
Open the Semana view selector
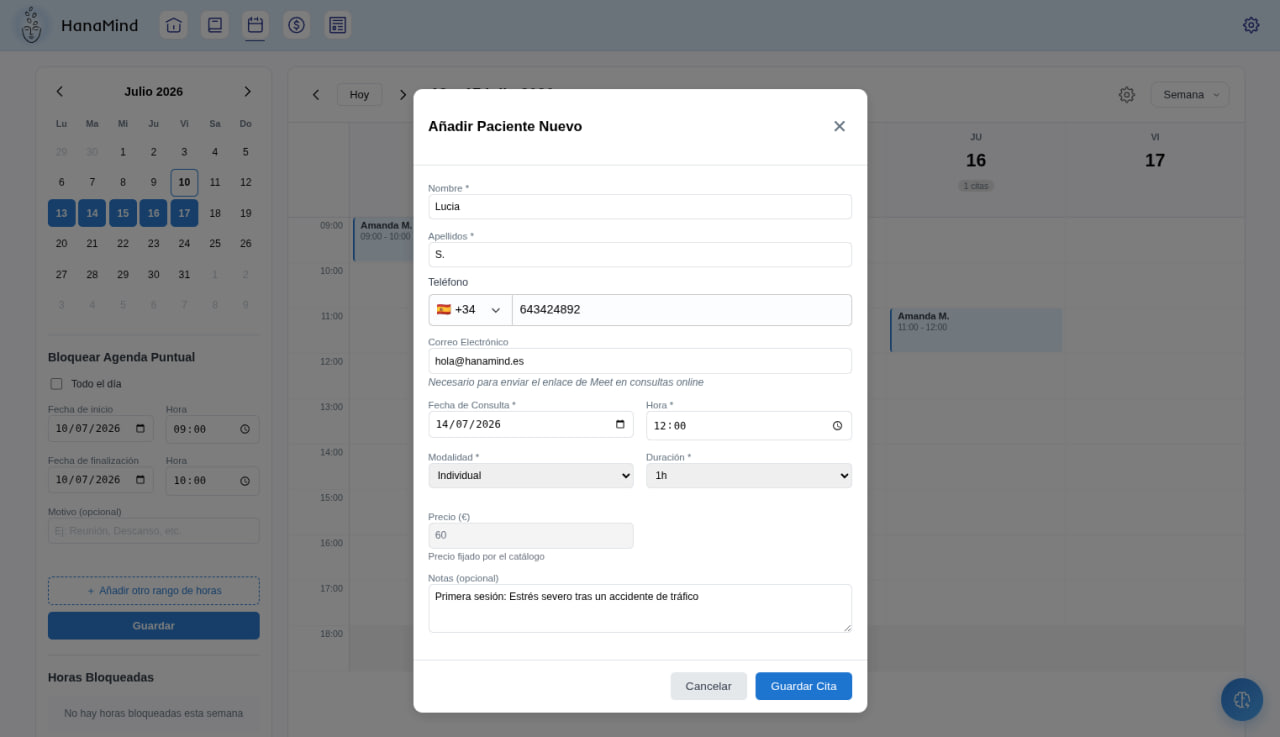pos(1190,95)
